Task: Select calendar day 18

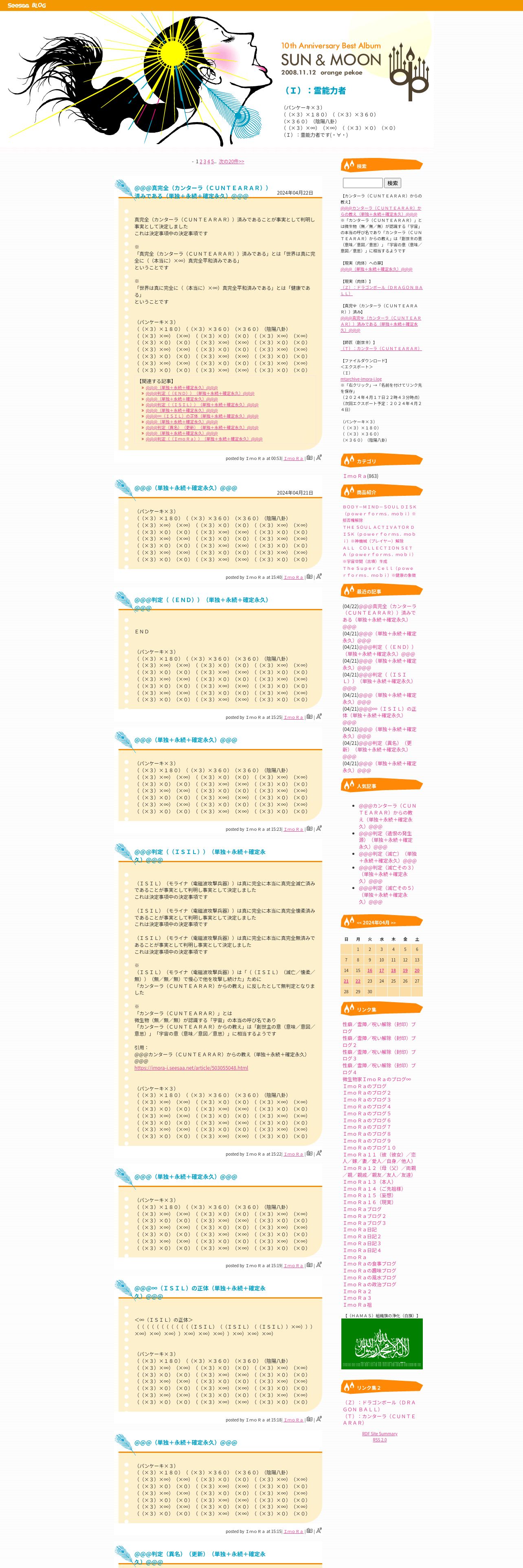Action: pyautogui.click(x=393, y=970)
